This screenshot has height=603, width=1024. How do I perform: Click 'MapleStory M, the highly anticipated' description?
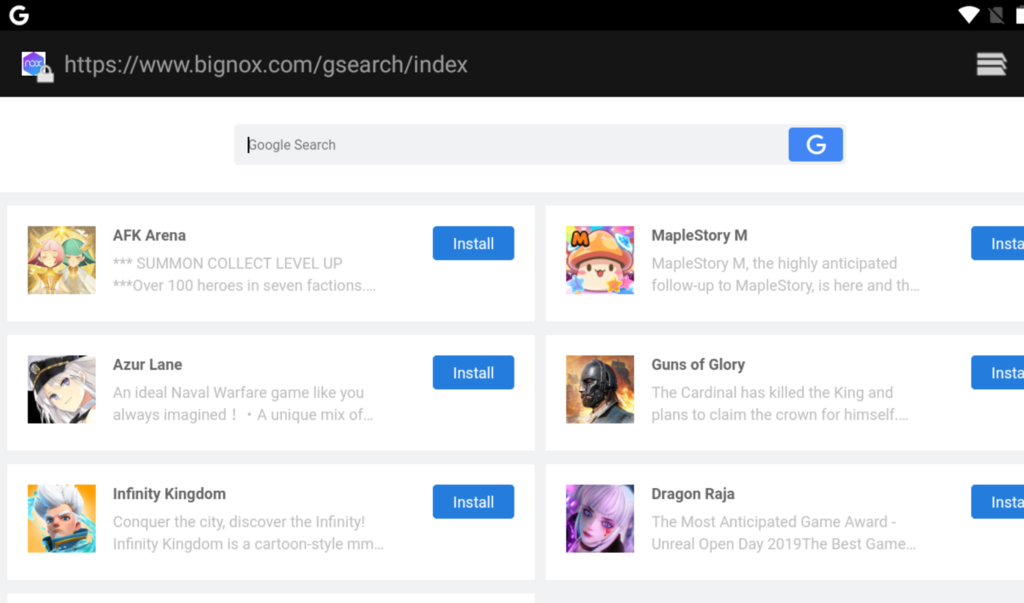click(785, 274)
